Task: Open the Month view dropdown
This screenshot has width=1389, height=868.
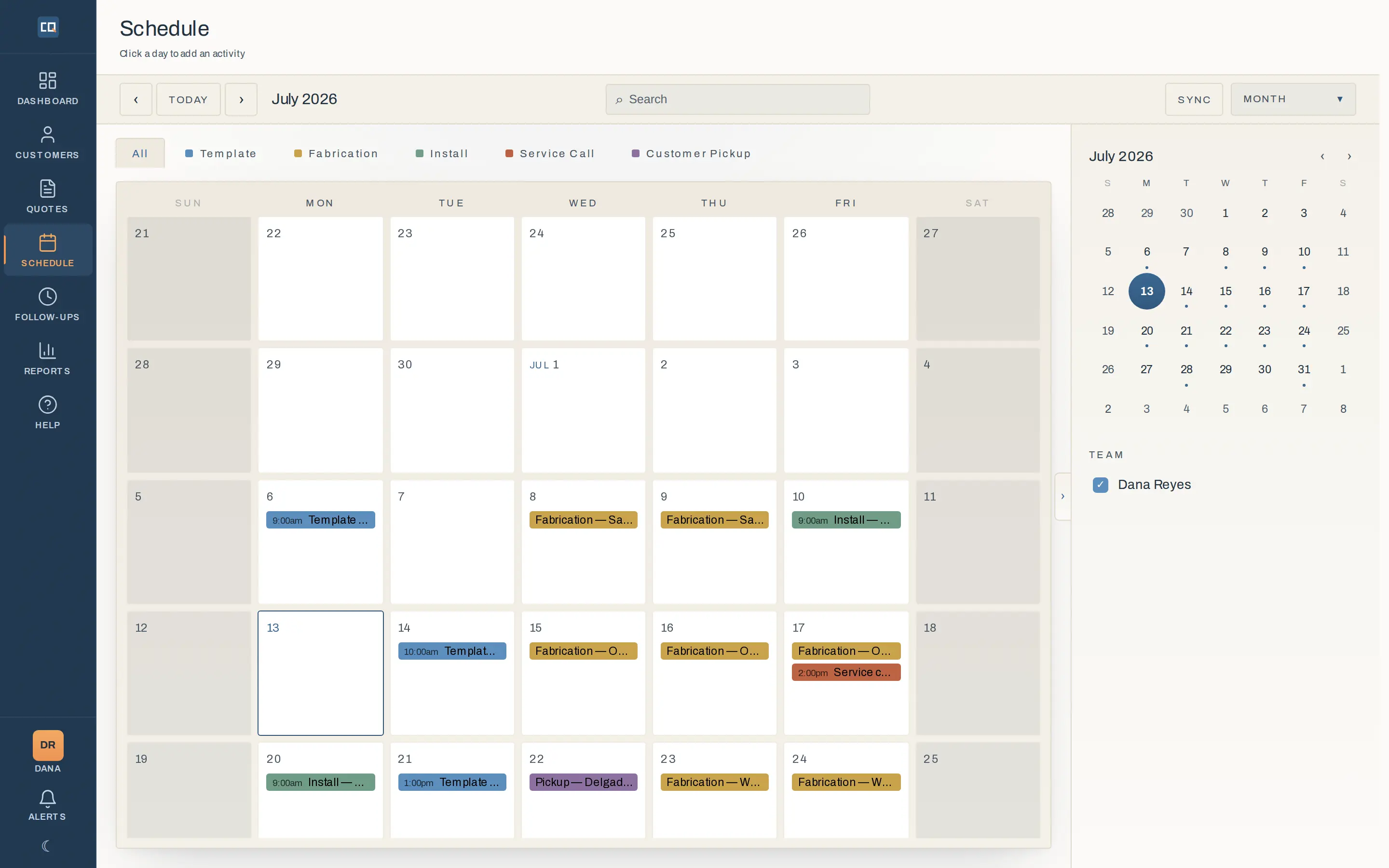Action: (1293, 99)
